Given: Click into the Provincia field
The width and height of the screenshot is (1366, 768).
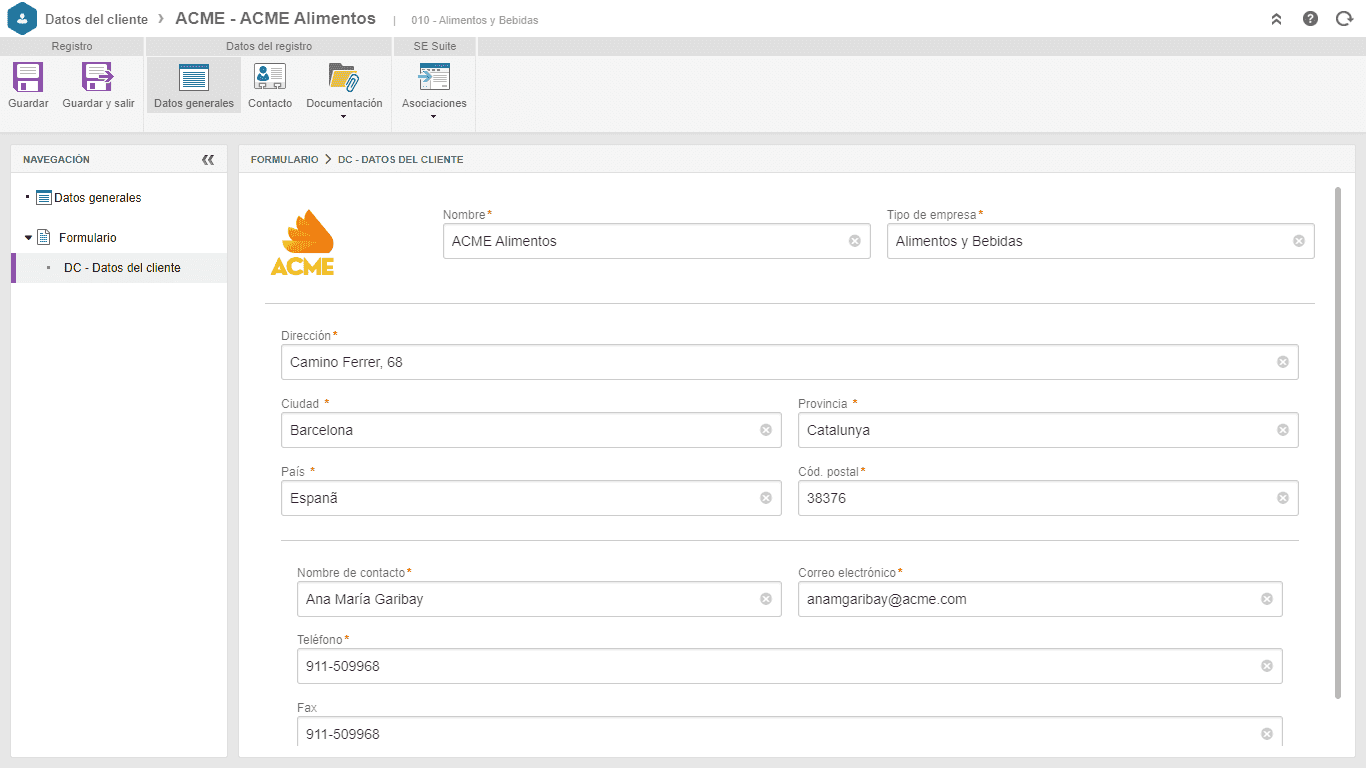Looking at the screenshot, I should 1048,430.
